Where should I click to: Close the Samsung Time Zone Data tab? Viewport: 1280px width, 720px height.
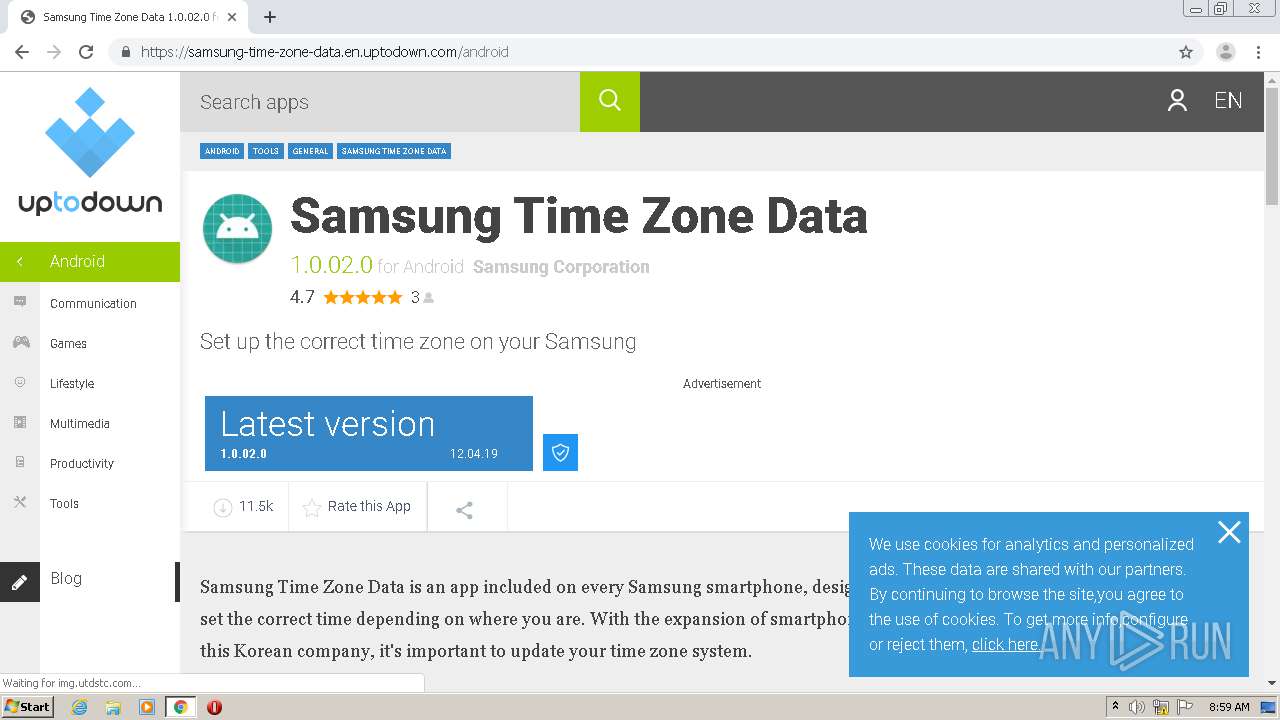click(232, 17)
